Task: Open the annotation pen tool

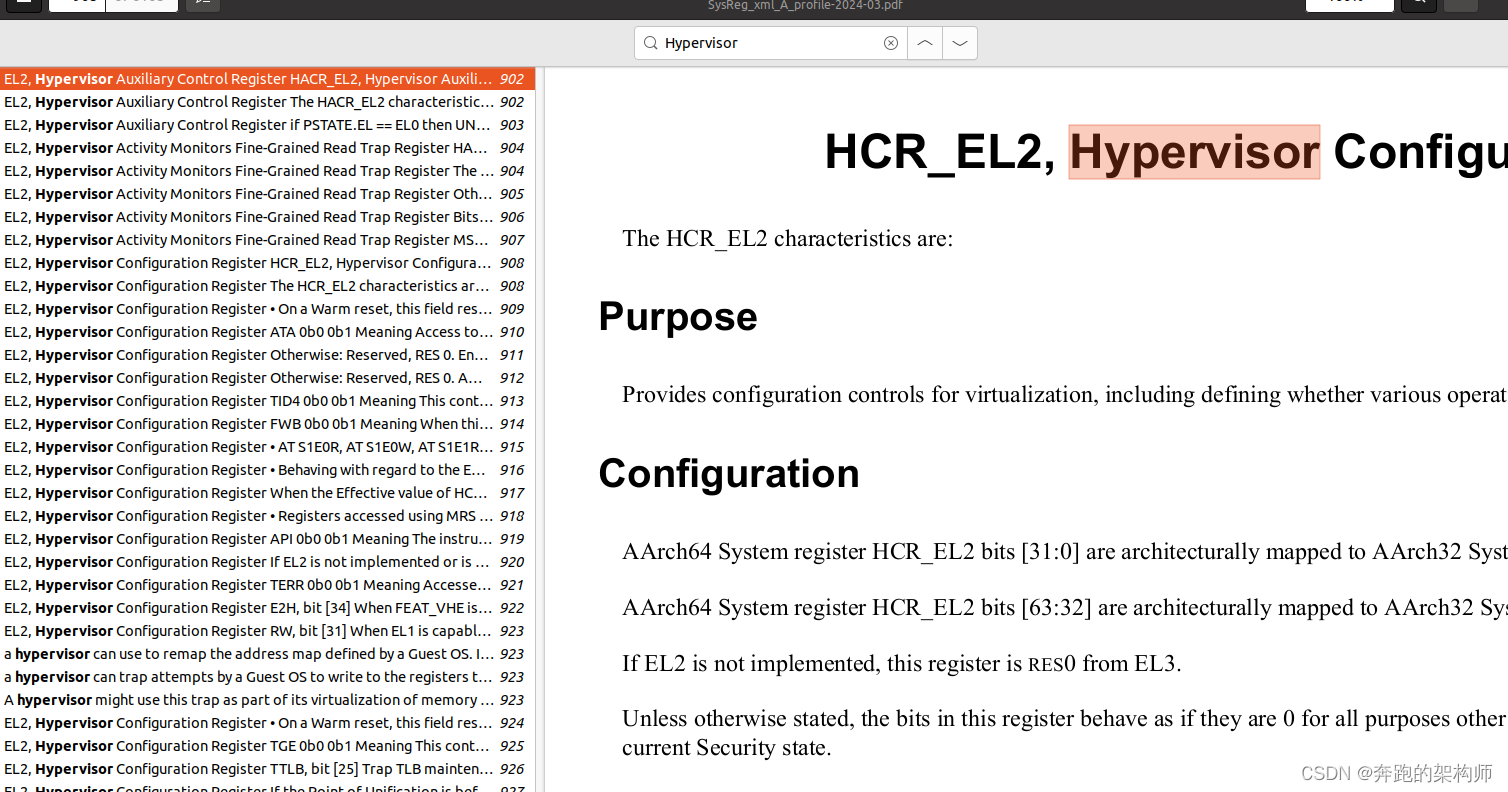Action: point(203,5)
